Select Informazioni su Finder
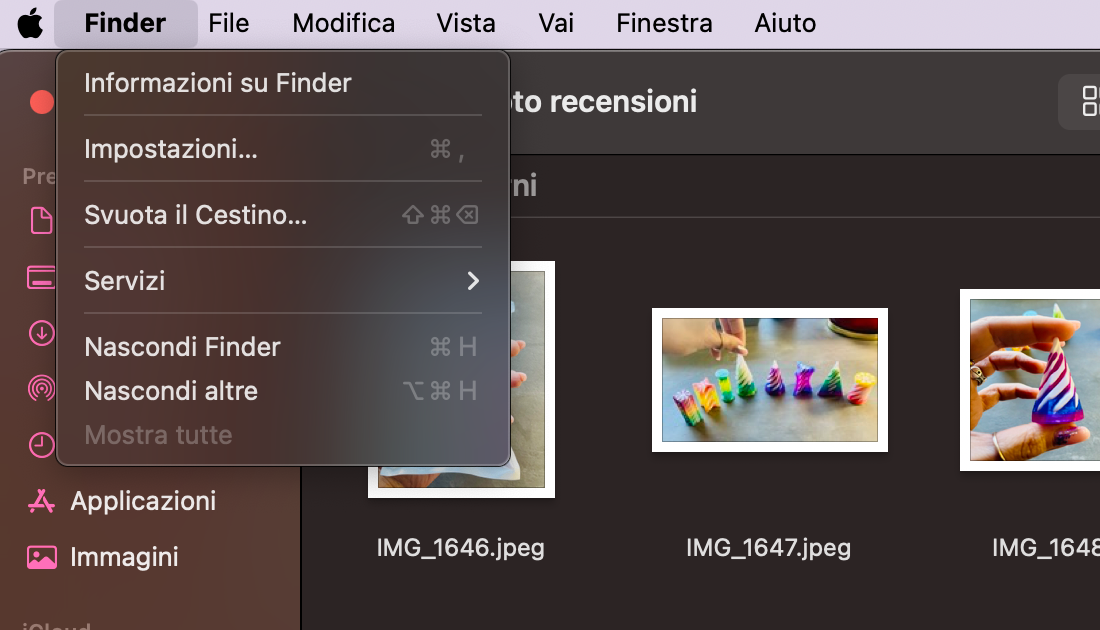This screenshot has height=630, width=1100. [x=216, y=83]
